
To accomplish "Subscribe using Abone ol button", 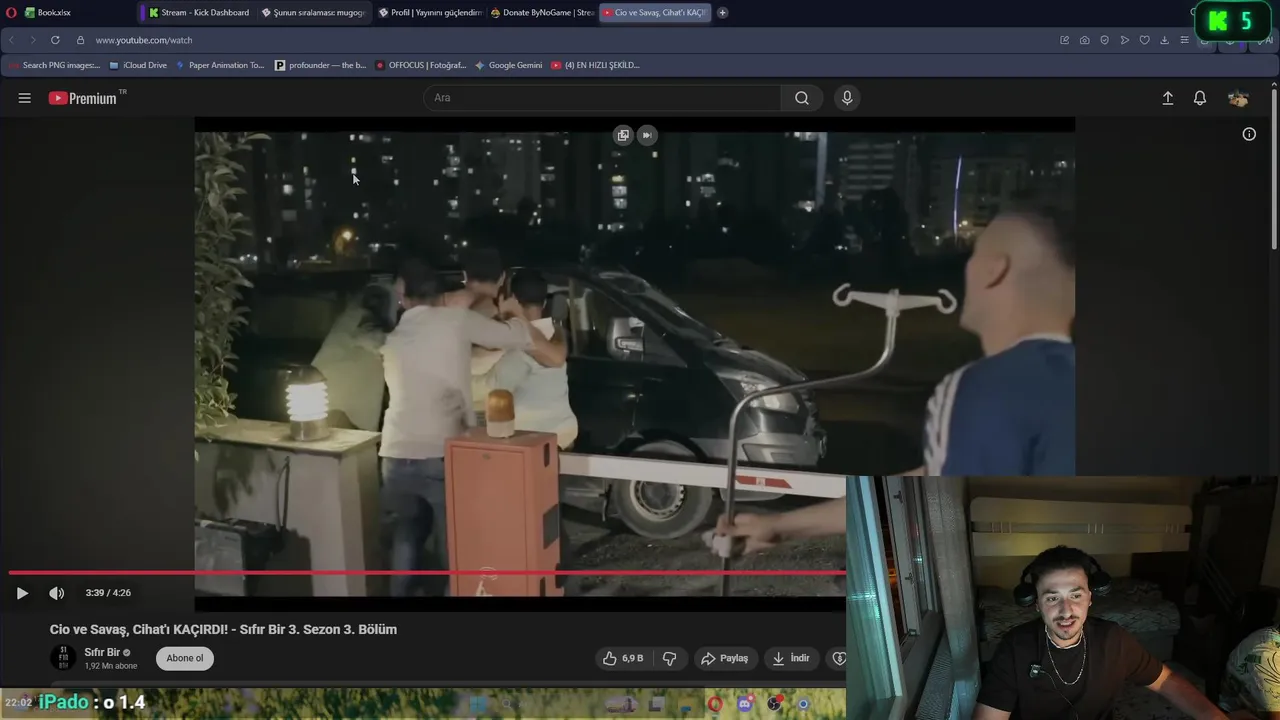I will [x=185, y=658].
